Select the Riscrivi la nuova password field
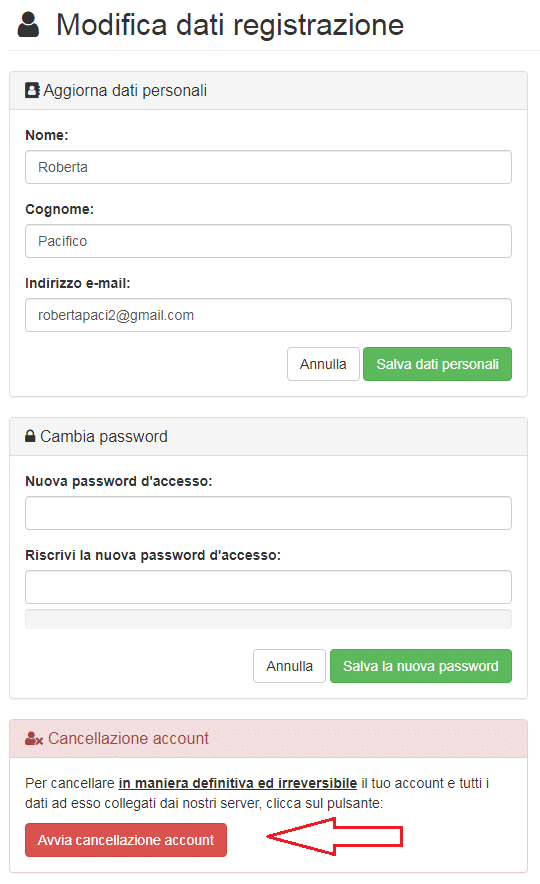This screenshot has width=540, height=884. coord(268,587)
